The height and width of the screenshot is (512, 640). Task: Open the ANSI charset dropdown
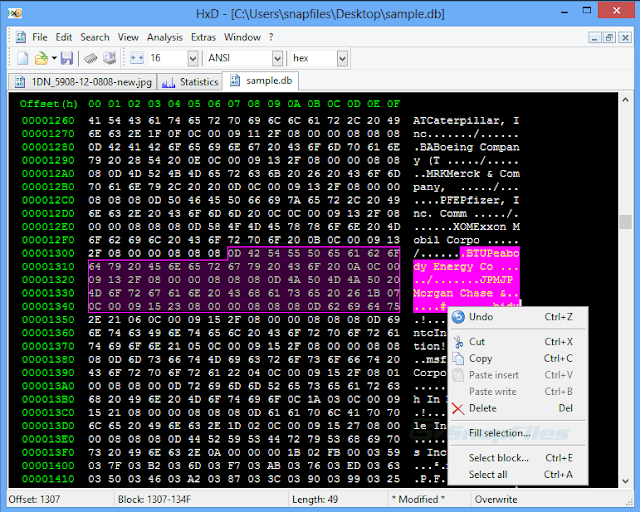[x=278, y=58]
